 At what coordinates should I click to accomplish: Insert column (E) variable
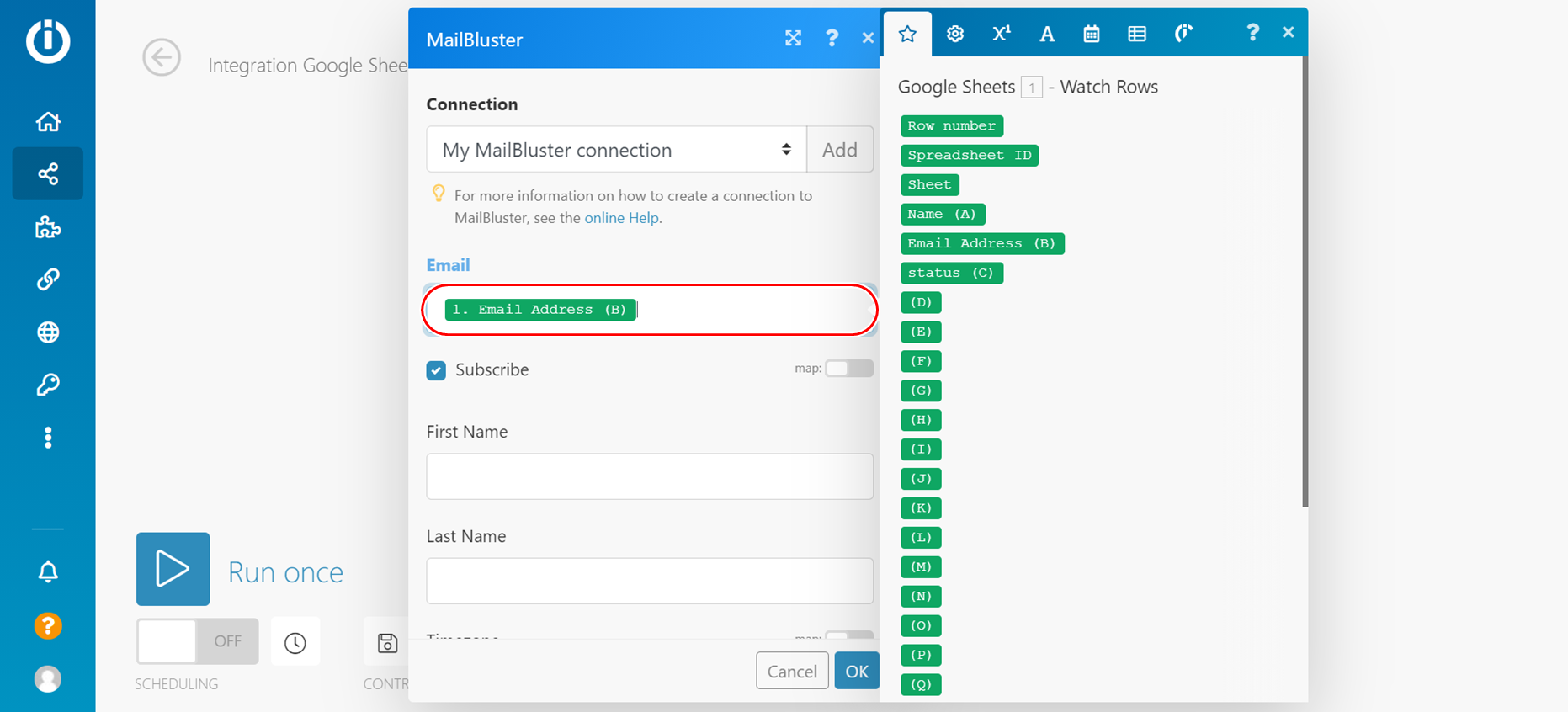click(x=921, y=332)
